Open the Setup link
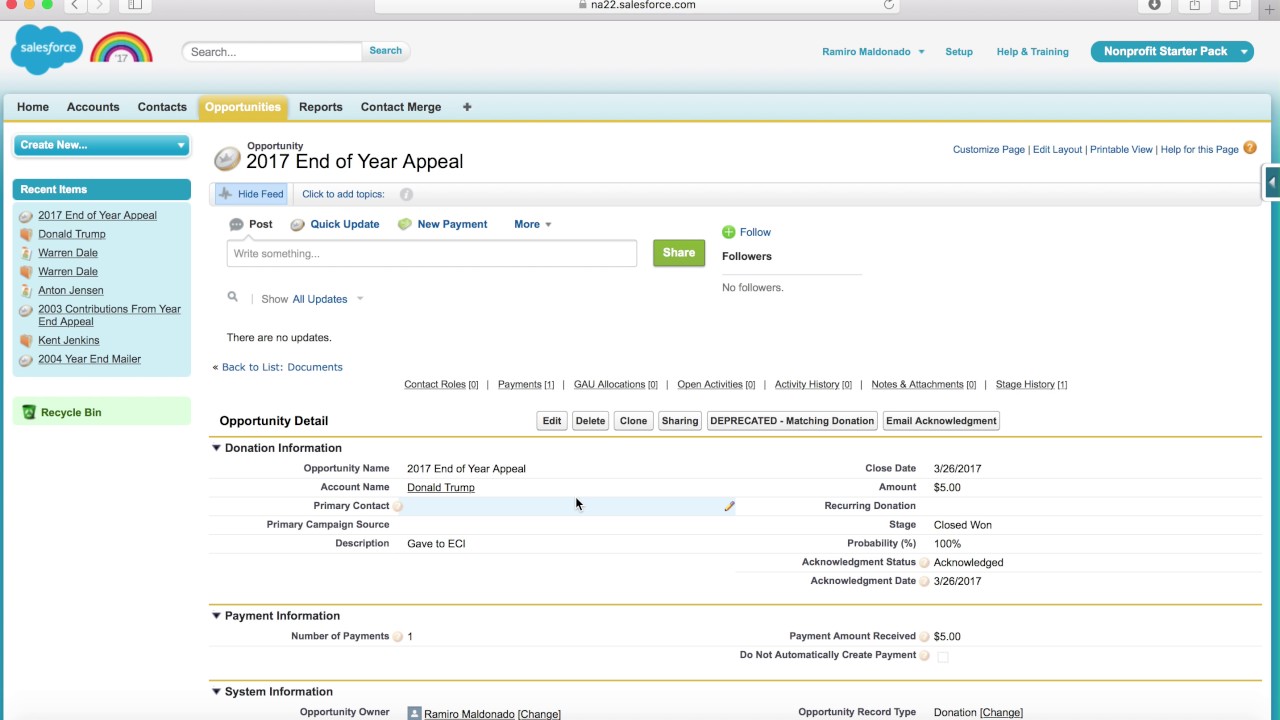Viewport: 1280px width, 720px height. (x=959, y=52)
